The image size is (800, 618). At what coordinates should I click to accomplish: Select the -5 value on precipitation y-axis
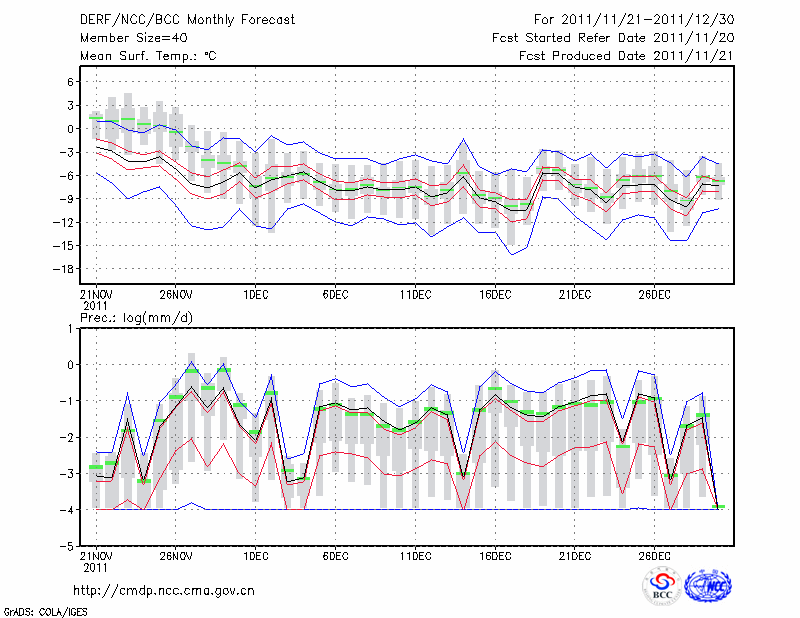[x=67, y=547]
